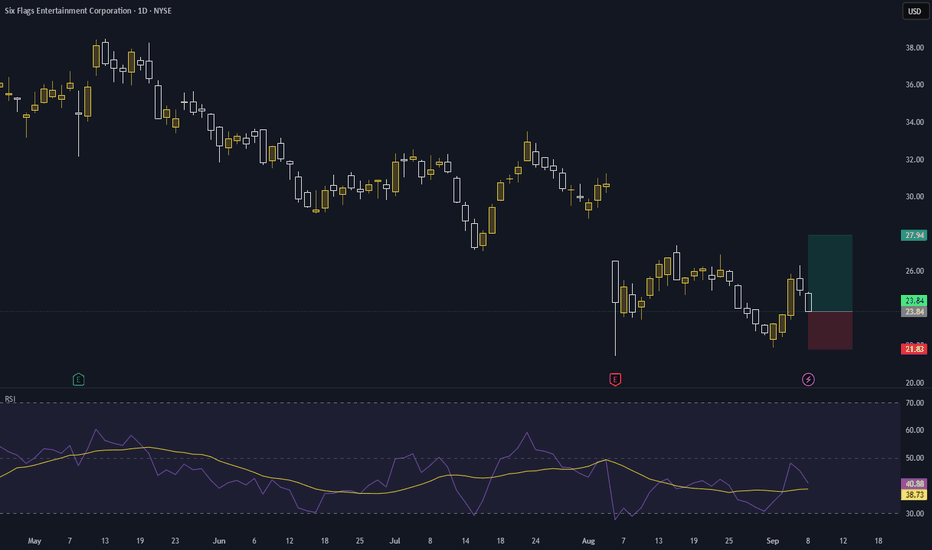Viewport: 932px width, 550px height.
Task: Click the green earnings E marker in May
Action: [x=78, y=379]
